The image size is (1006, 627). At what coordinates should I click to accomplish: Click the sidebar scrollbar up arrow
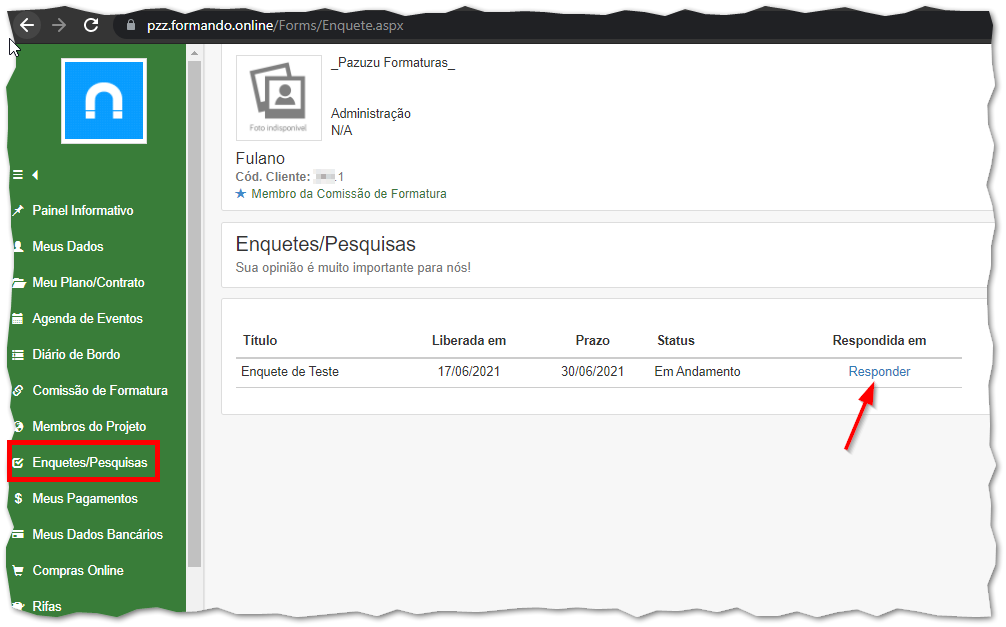pos(194,53)
